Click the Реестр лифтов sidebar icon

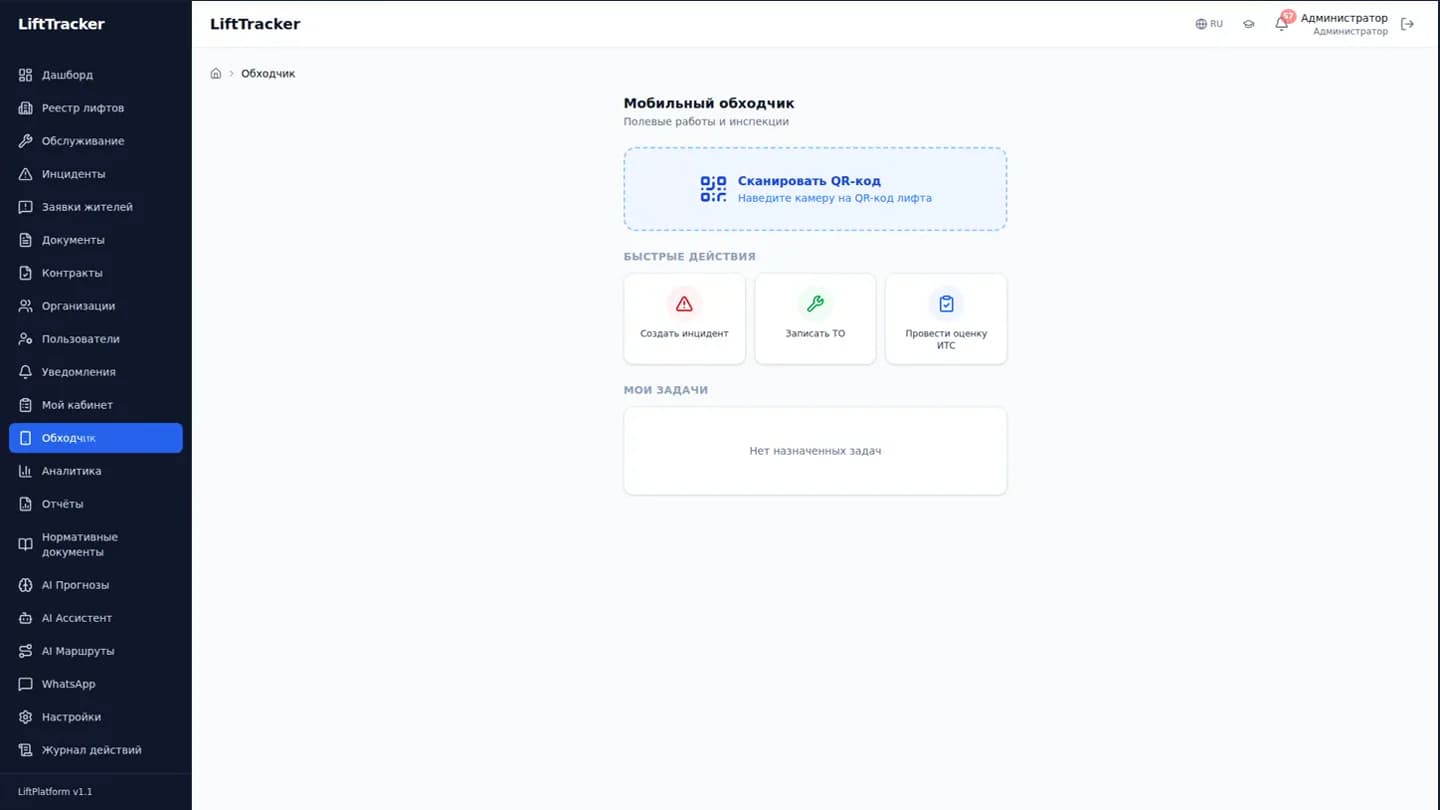coord(26,108)
